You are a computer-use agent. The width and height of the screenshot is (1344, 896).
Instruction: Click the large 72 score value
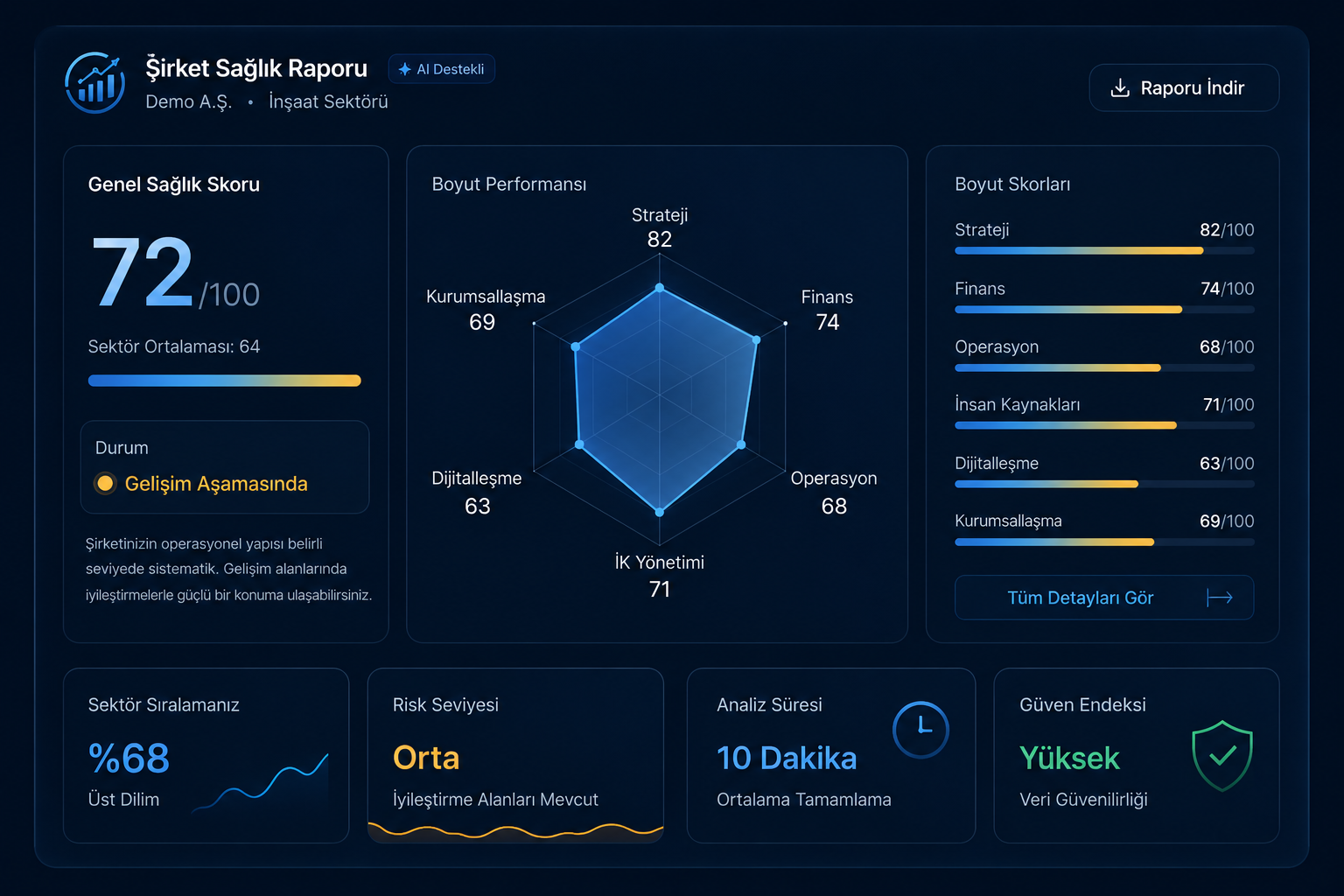pos(143,272)
